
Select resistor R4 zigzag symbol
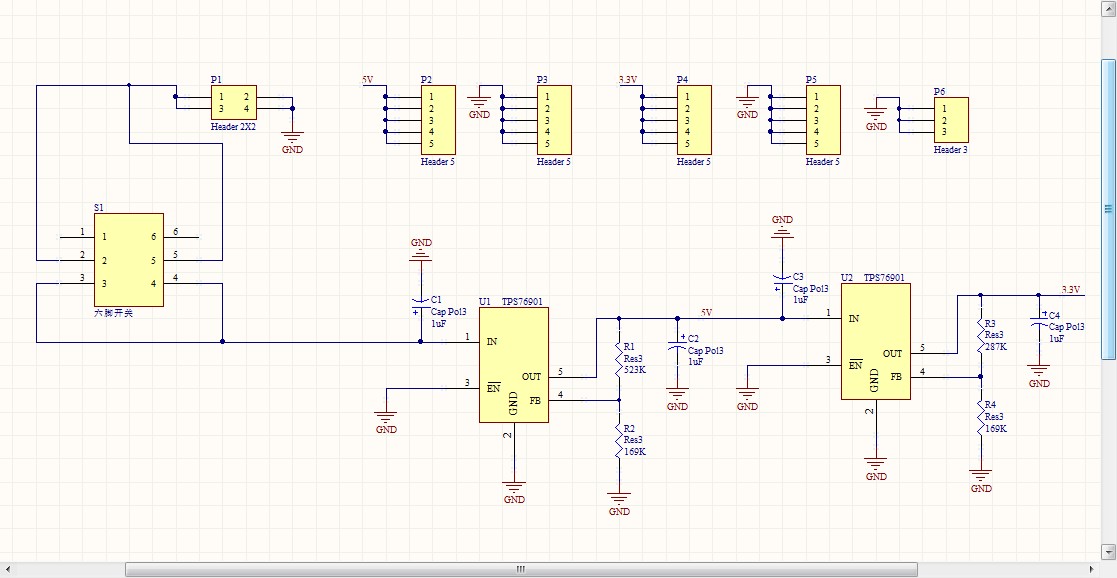[x=981, y=416]
